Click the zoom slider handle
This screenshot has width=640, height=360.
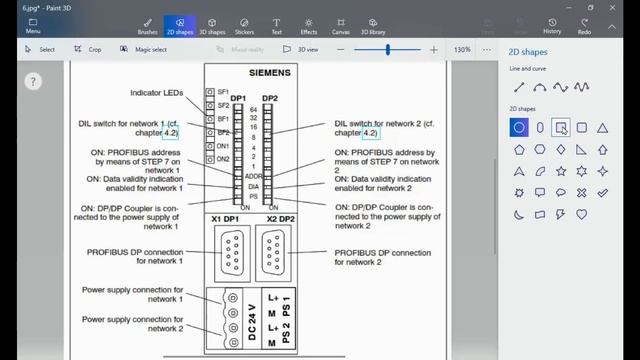(x=388, y=50)
